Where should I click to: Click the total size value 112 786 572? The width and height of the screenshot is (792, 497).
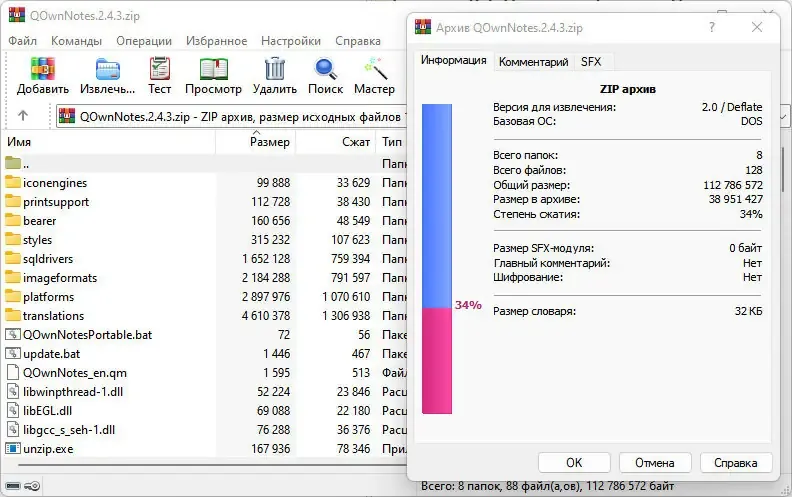(732, 185)
